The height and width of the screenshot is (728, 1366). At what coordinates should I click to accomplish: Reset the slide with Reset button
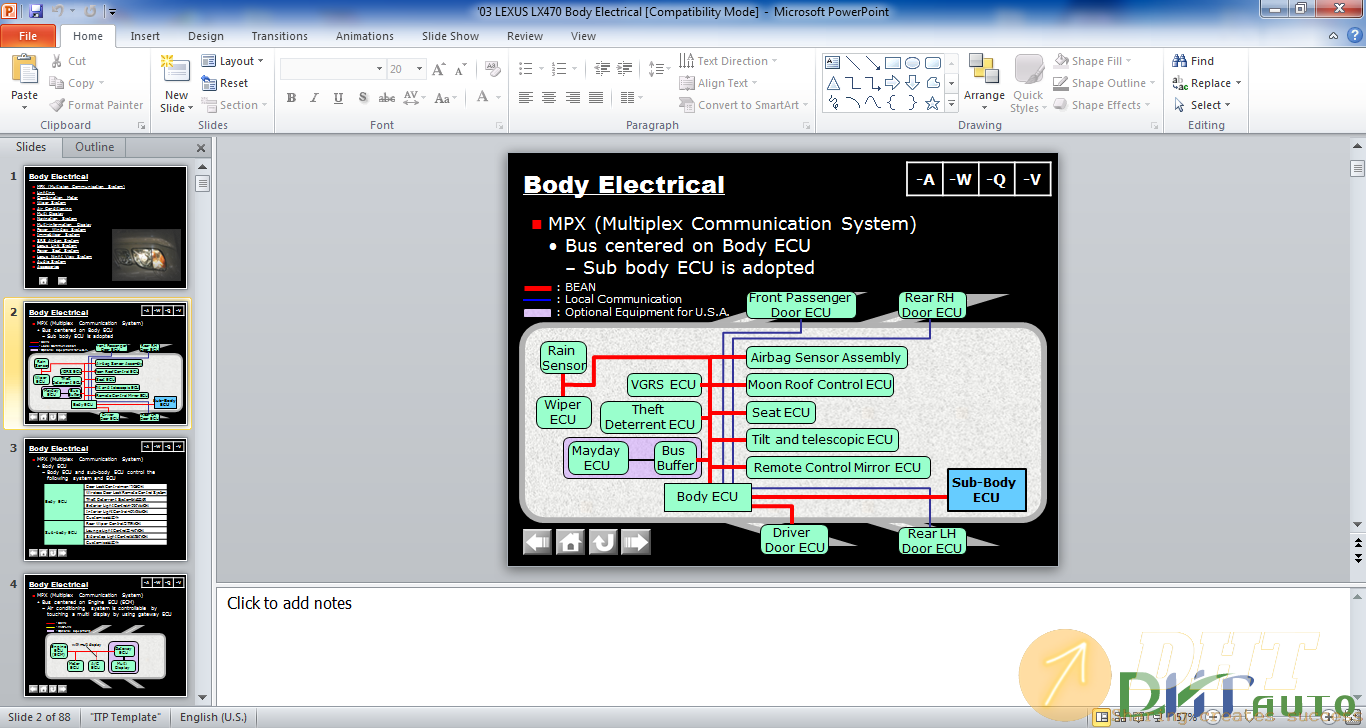coord(225,83)
